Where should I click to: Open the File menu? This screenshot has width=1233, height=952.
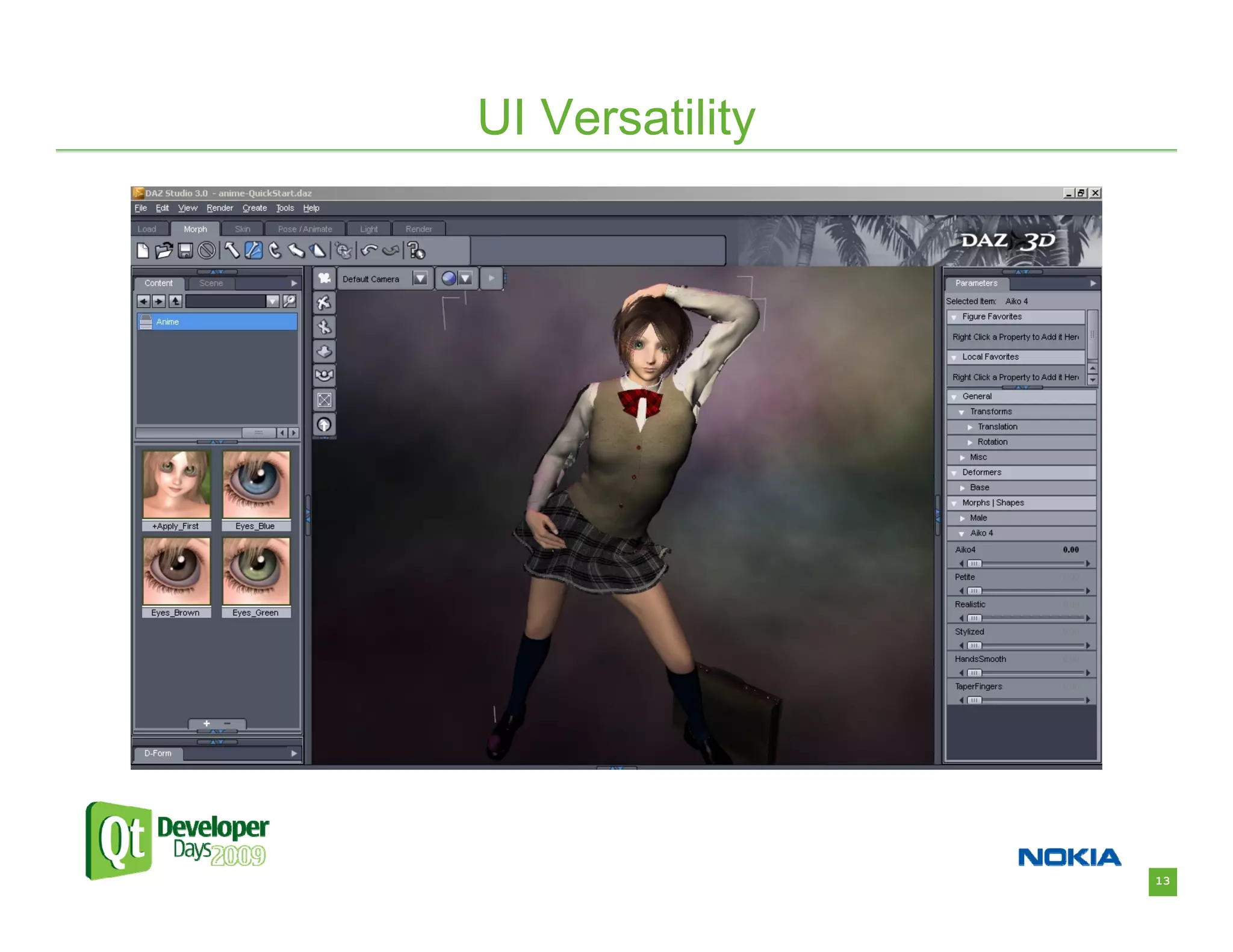pyautogui.click(x=141, y=208)
